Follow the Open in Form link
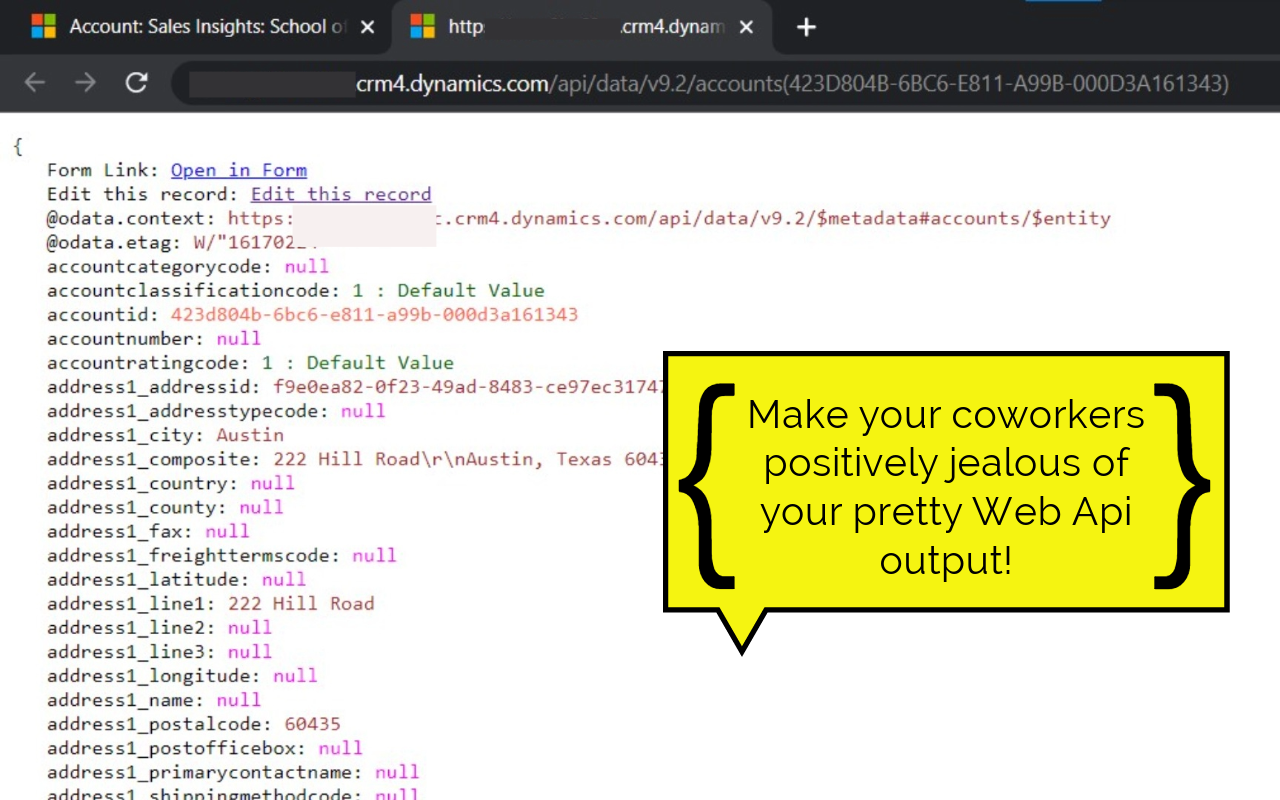This screenshot has width=1280, height=800. click(239, 170)
